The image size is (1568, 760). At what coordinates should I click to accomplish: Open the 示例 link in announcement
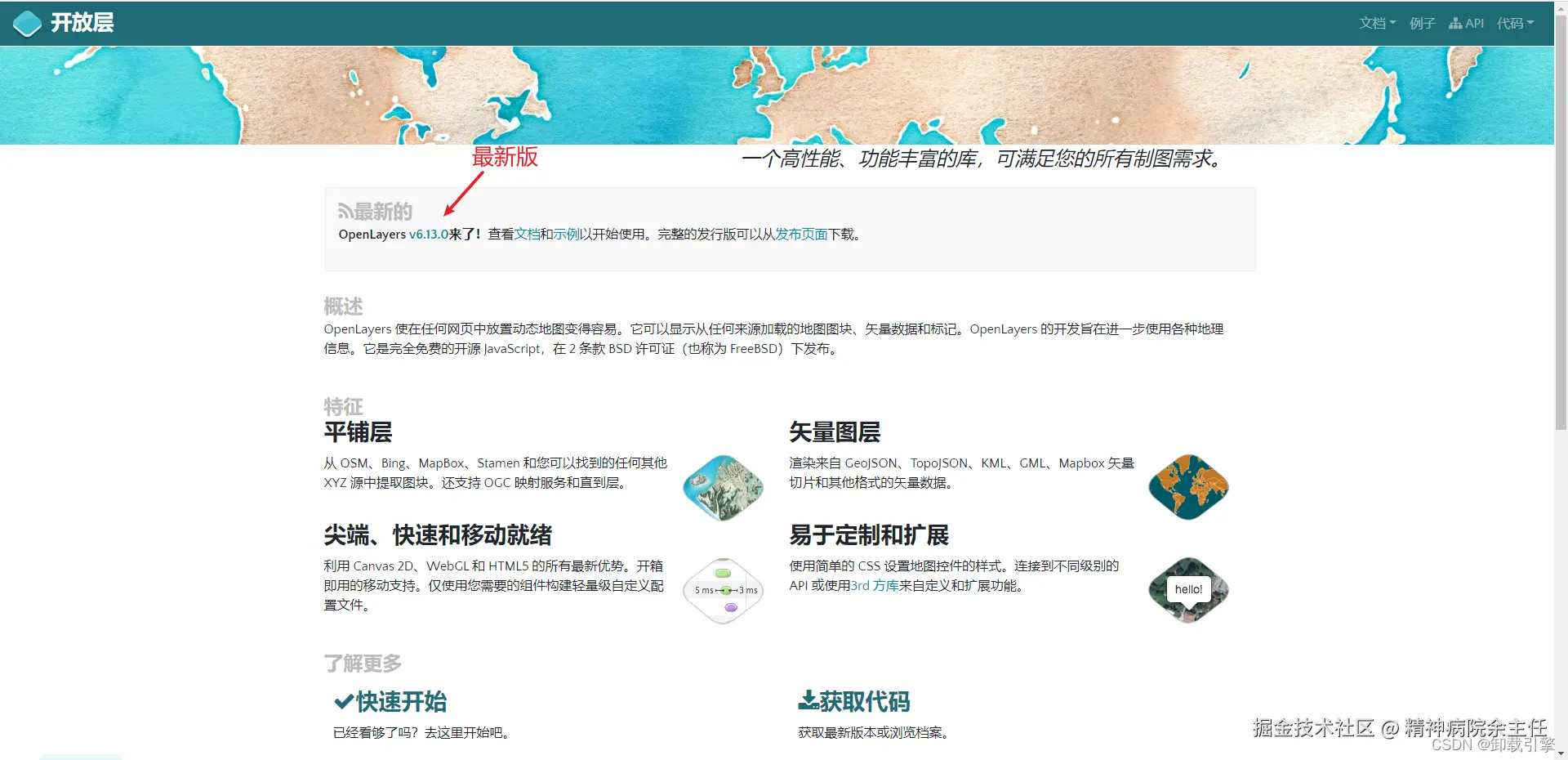pyautogui.click(x=565, y=235)
